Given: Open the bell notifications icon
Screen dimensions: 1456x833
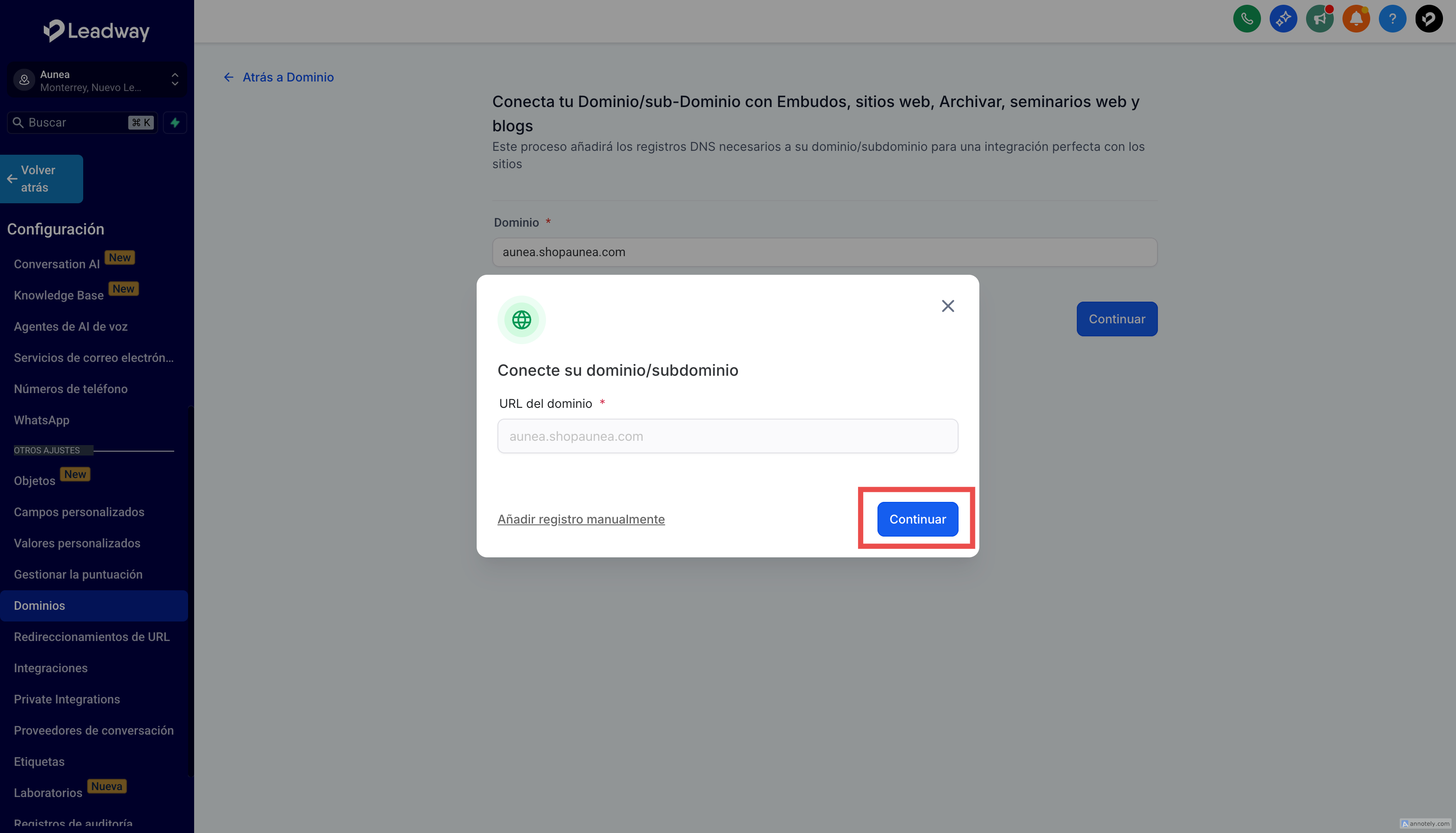Looking at the screenshot, I should [x=1356, y=19].
